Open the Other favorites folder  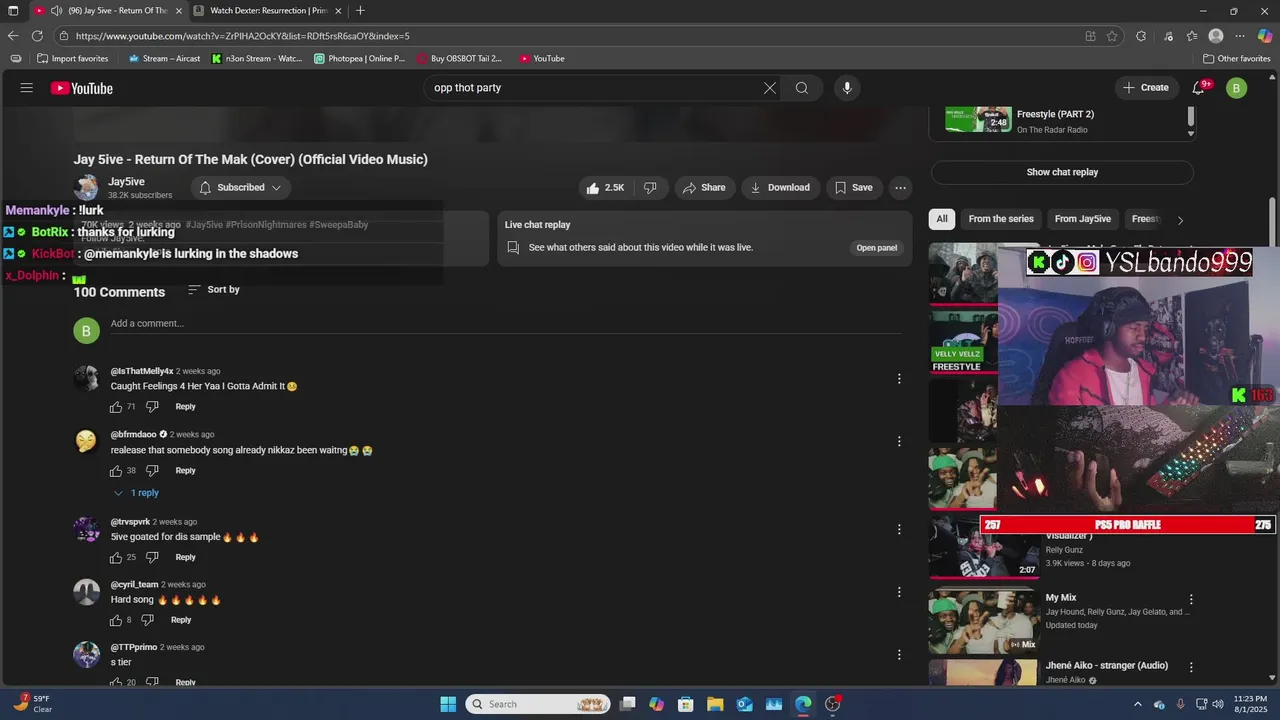(1236, 59)
